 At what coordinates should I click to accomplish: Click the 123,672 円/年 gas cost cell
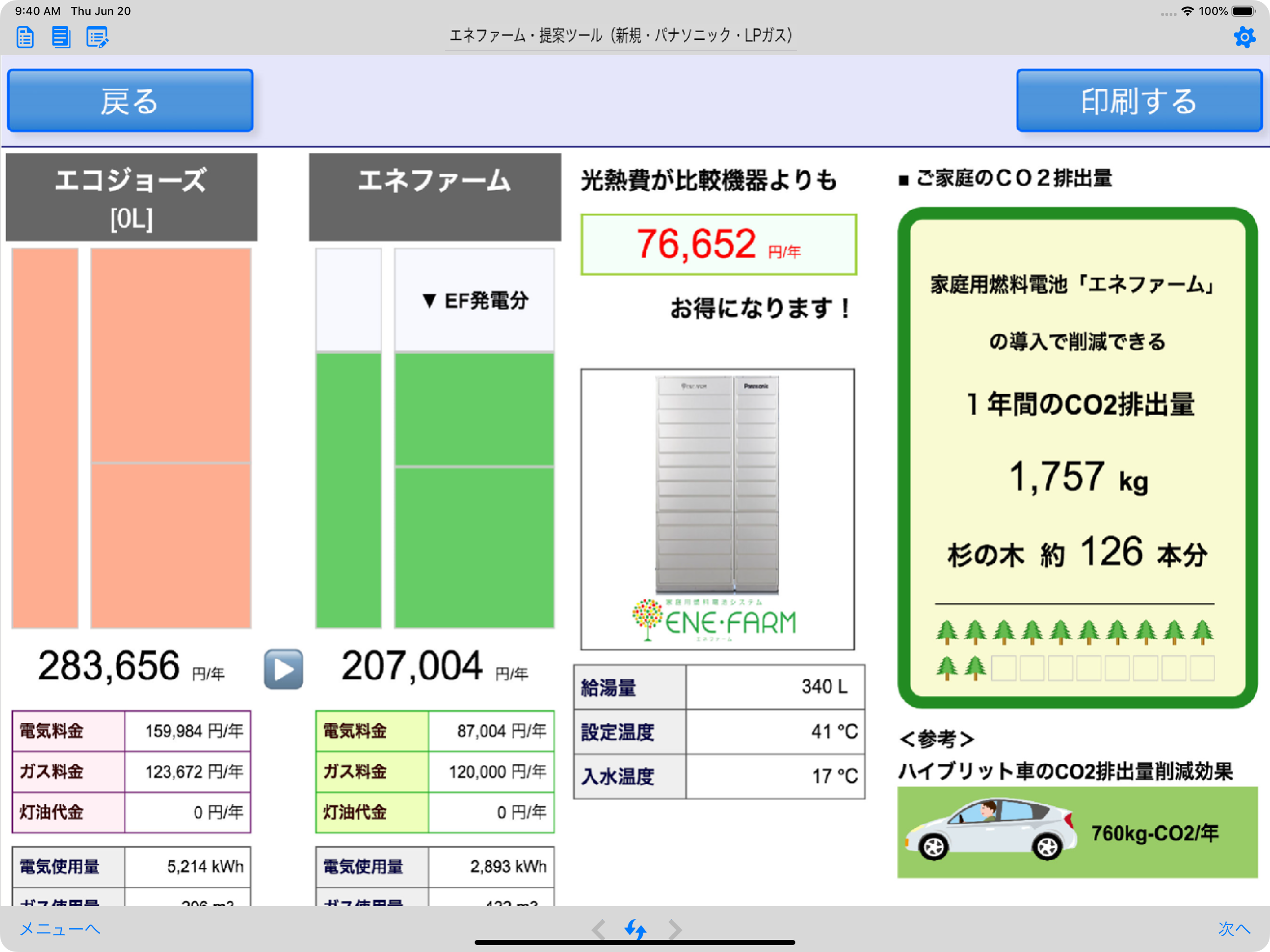tap(188, 772)
